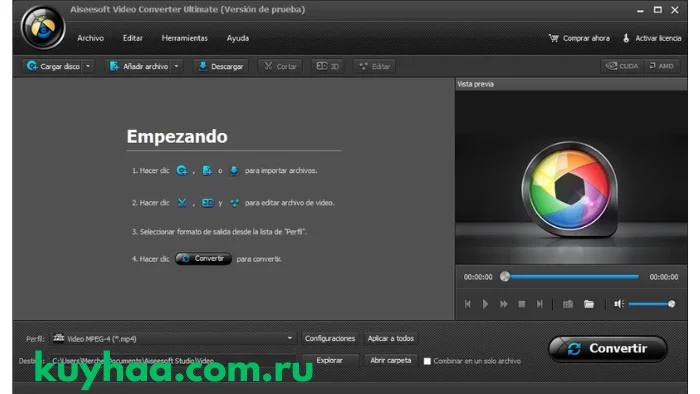This screenshot has height=394, width=700.
Task: Click scissors icon in step 2
Action: tap(182, 203)
